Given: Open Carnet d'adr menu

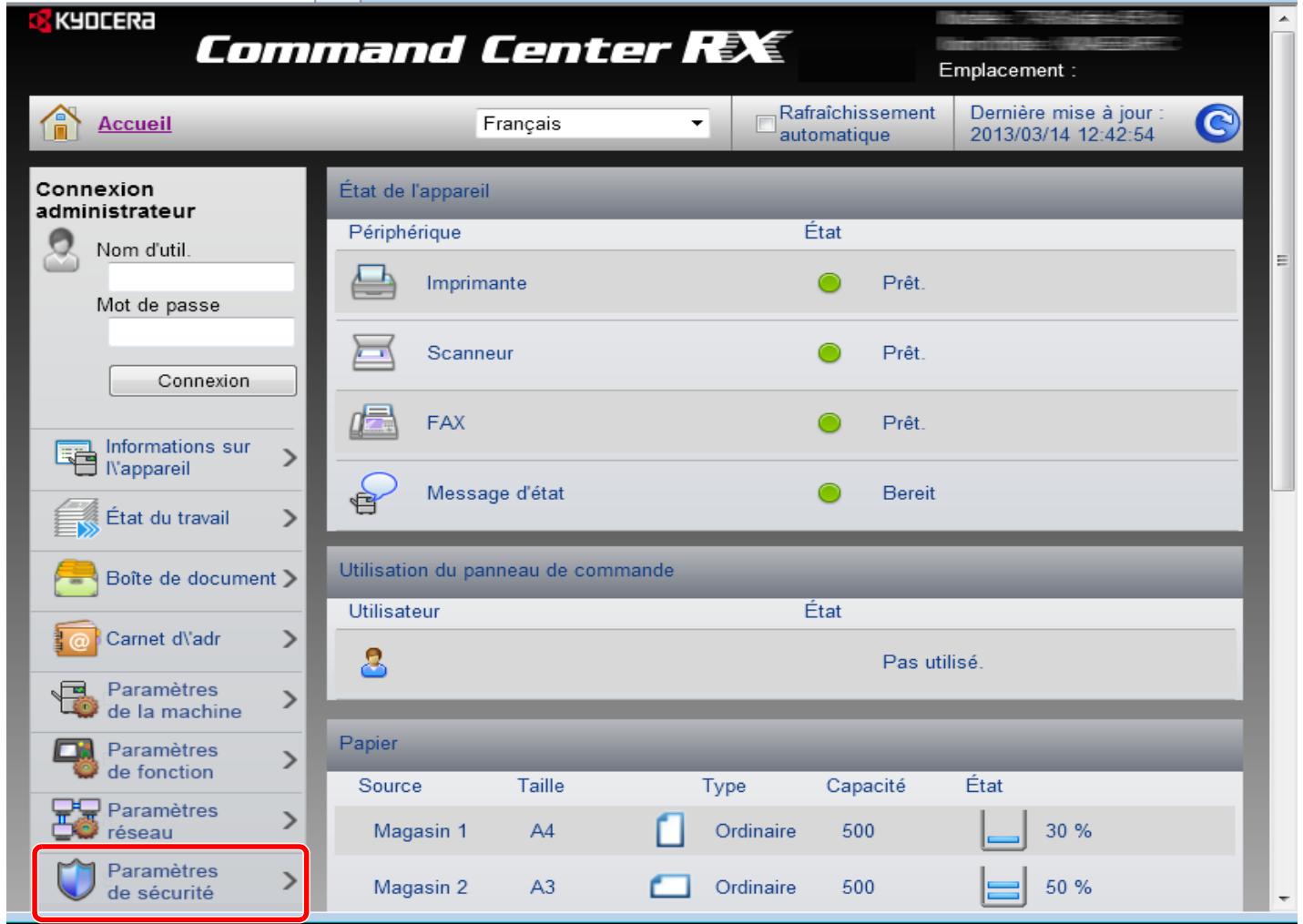Looking at the screenshot, I should tap(168, 641).
